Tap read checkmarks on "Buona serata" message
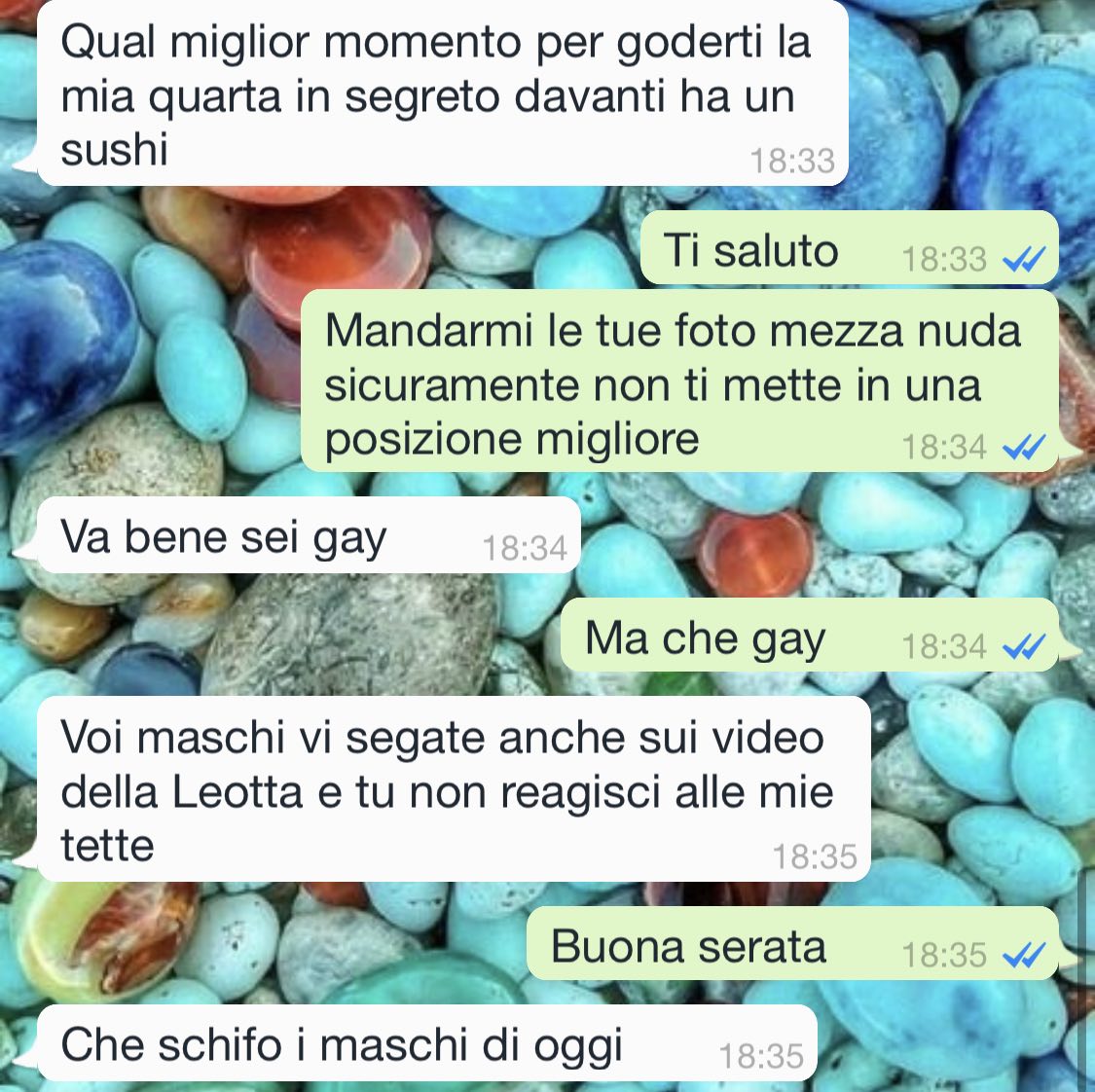 coord(1024,955)
